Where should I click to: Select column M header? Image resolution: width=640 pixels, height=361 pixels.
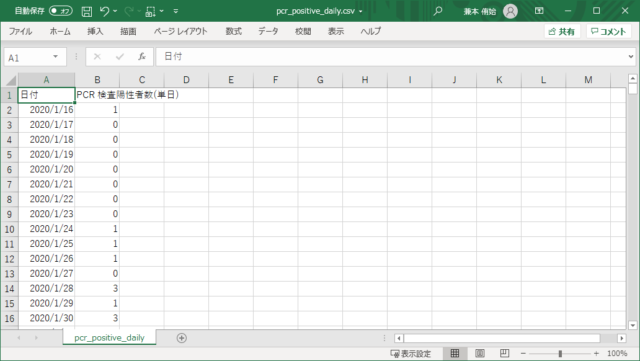tap(588, 80)
